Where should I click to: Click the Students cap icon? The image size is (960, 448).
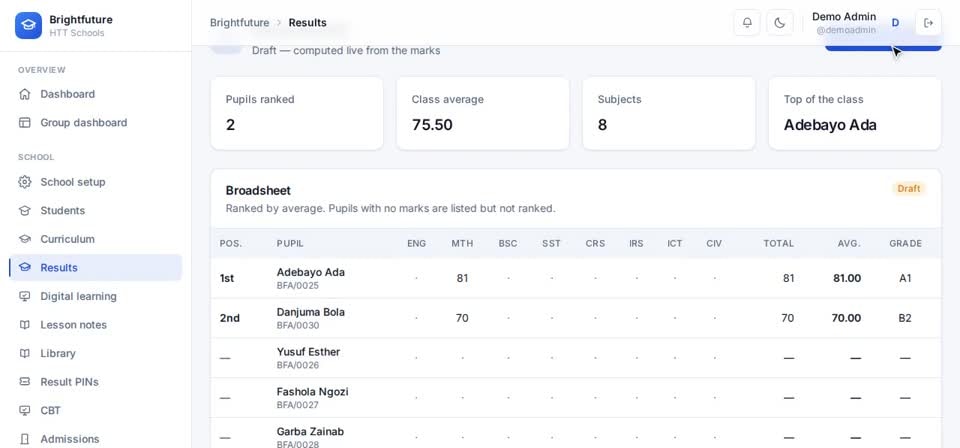(24, 211)
